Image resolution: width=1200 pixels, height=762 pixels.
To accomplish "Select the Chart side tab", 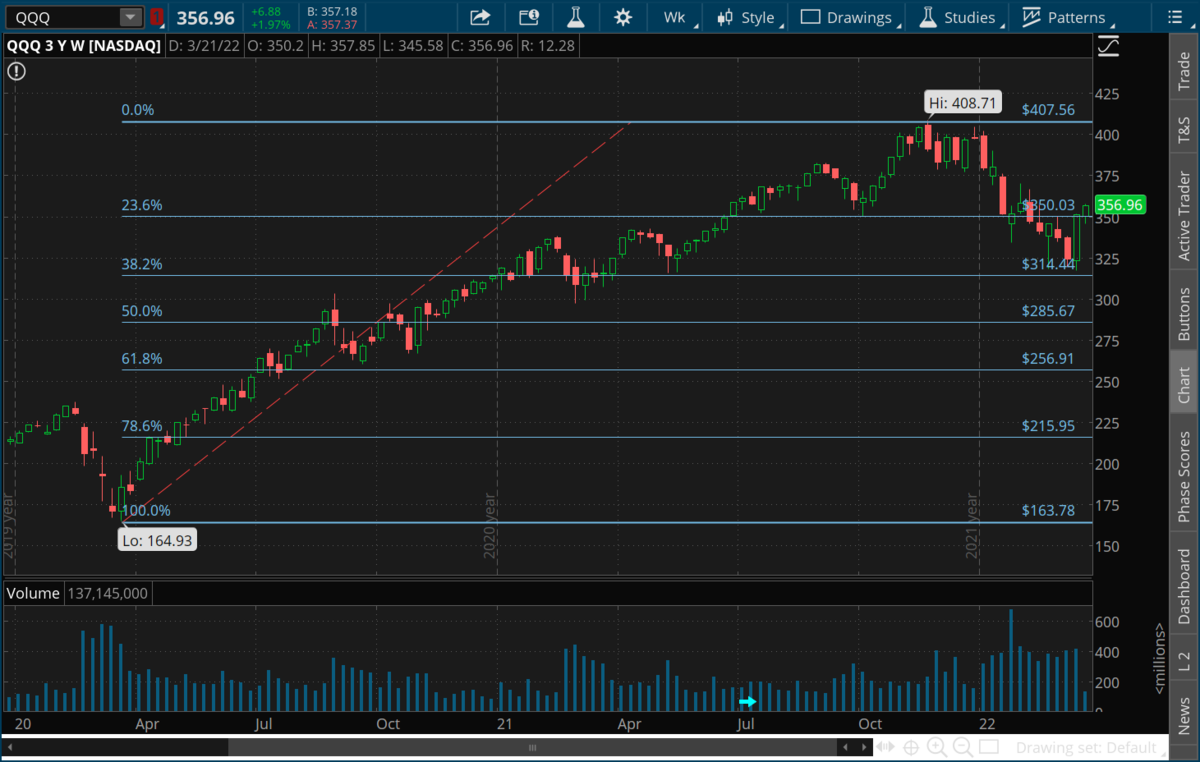I will coord(1184,383).
